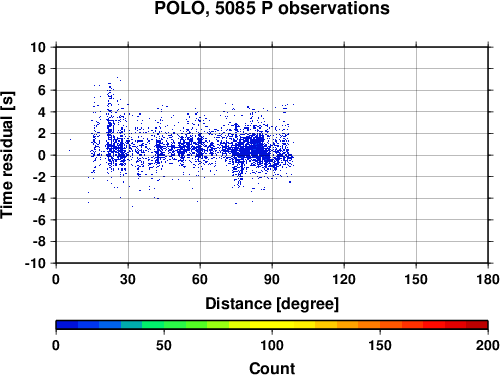Click the 'Distance [degree]' axis label

click(x=272, y=304)
